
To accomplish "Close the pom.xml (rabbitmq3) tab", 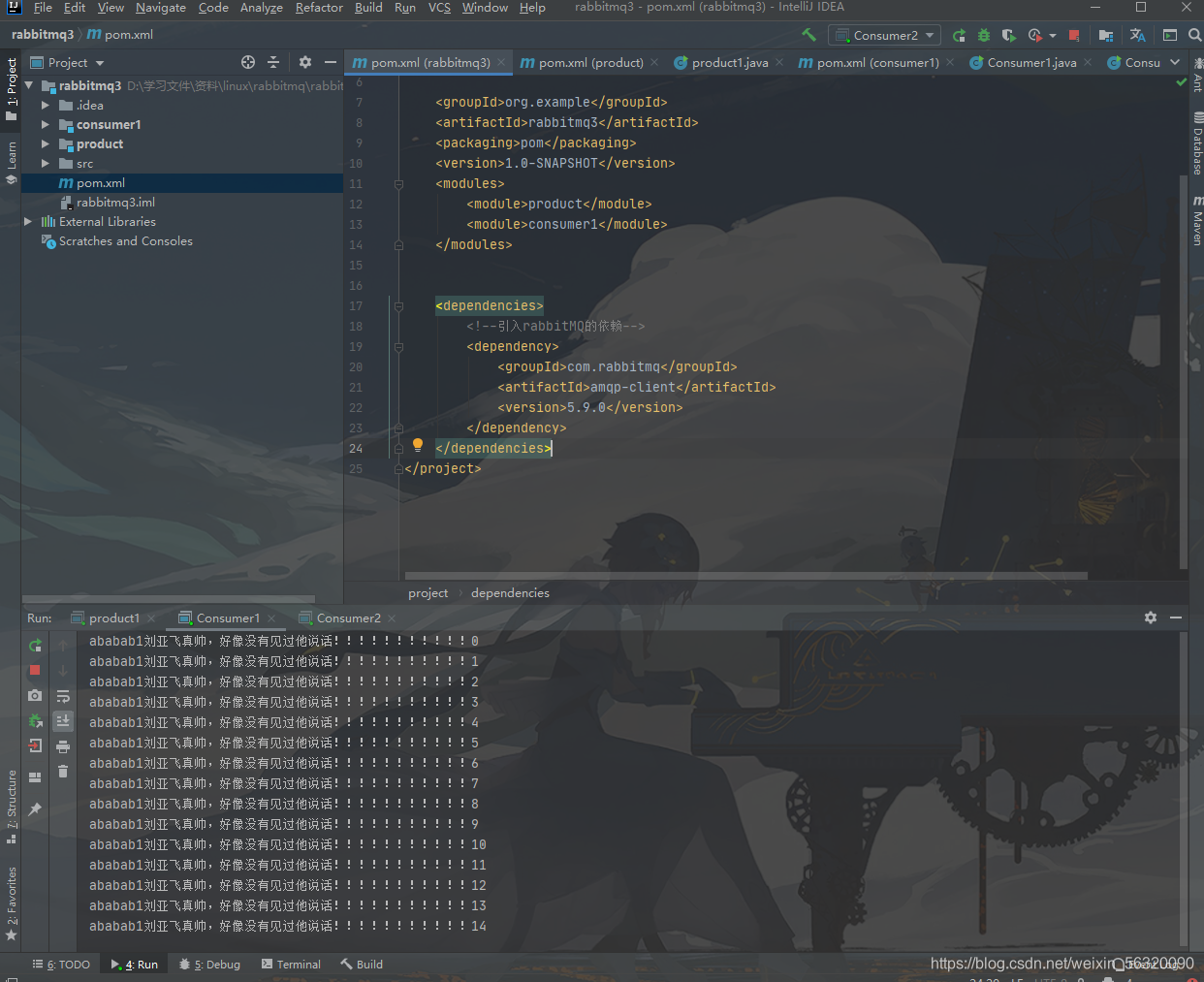I will click(x=501, y=62).
